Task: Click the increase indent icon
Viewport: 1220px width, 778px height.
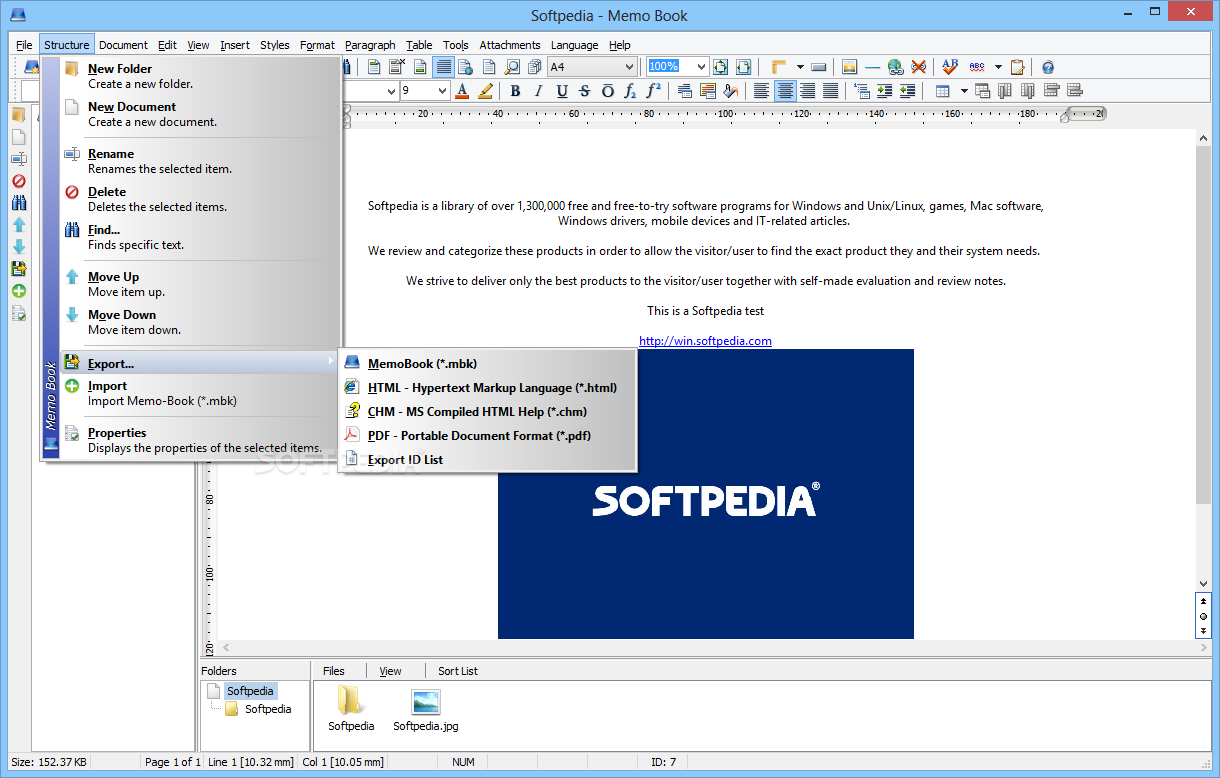Action: [884, 91]
